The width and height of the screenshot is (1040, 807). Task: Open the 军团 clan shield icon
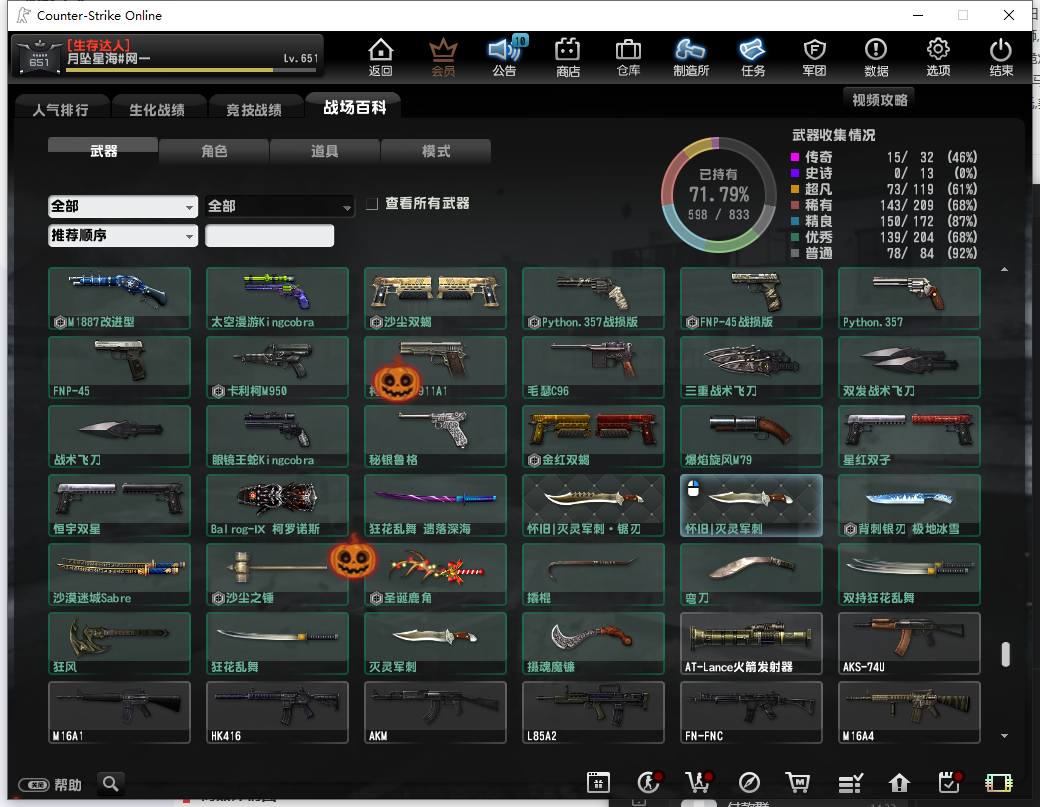tap(814, 56)
